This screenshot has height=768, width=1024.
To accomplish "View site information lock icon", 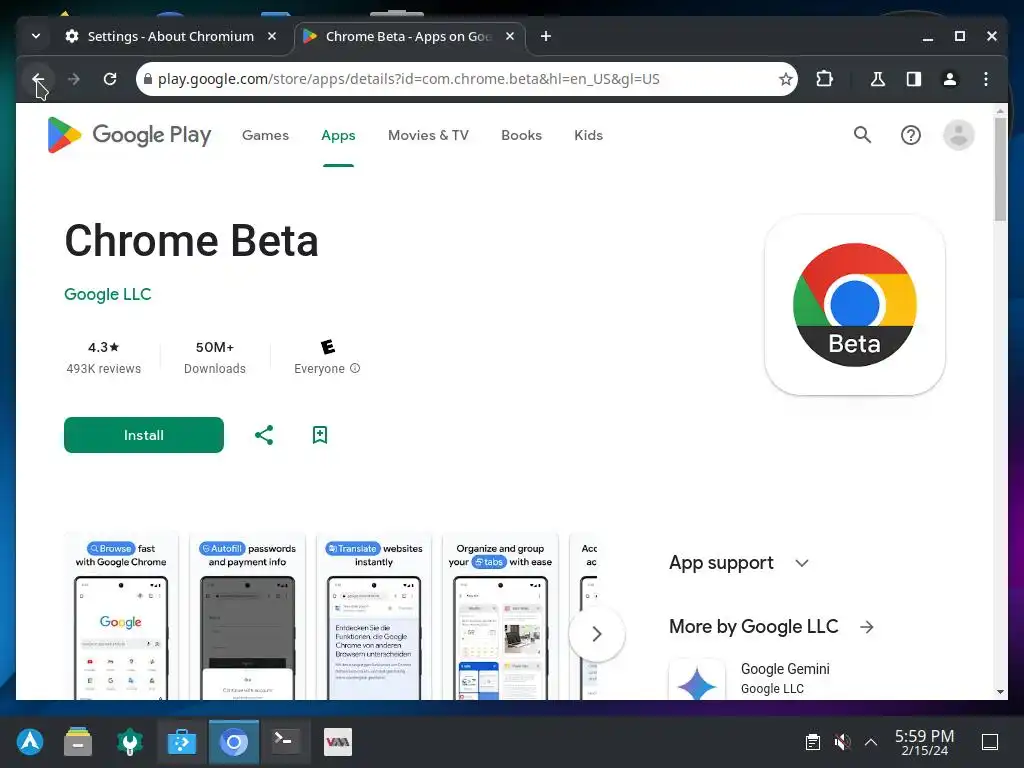I will [x=148, y=79].
